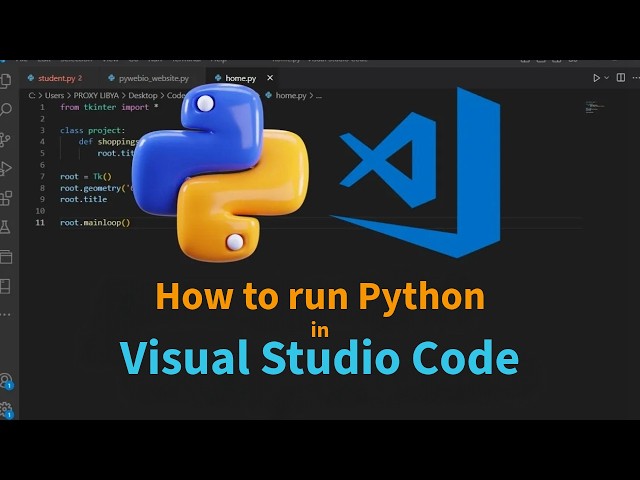This screenshot has width=640, height=480.
Task: Click the "def" keyword on line 4
Action: 85,142
